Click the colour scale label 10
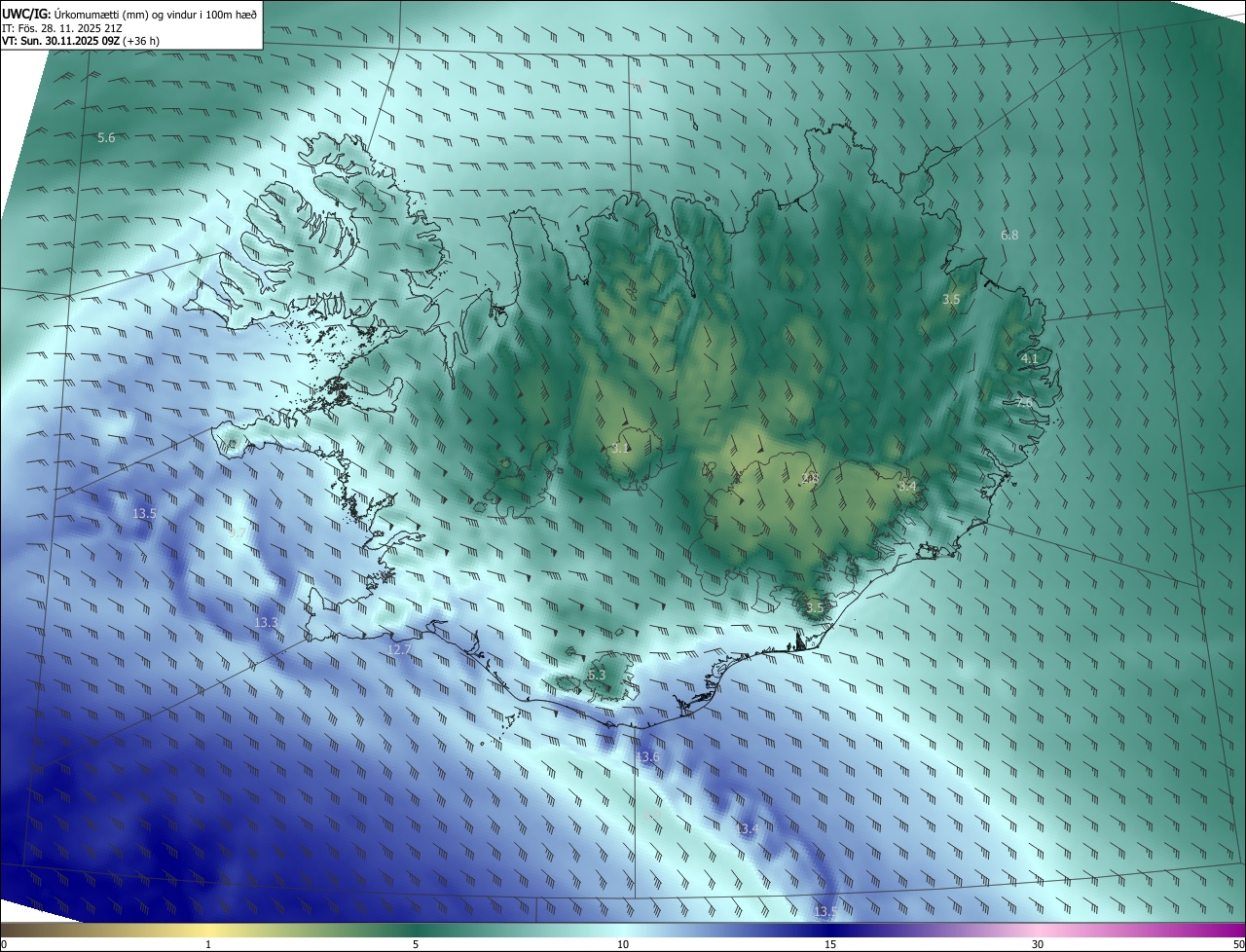The height and width of the screenshot is (952, 1246). coord(623,944)
